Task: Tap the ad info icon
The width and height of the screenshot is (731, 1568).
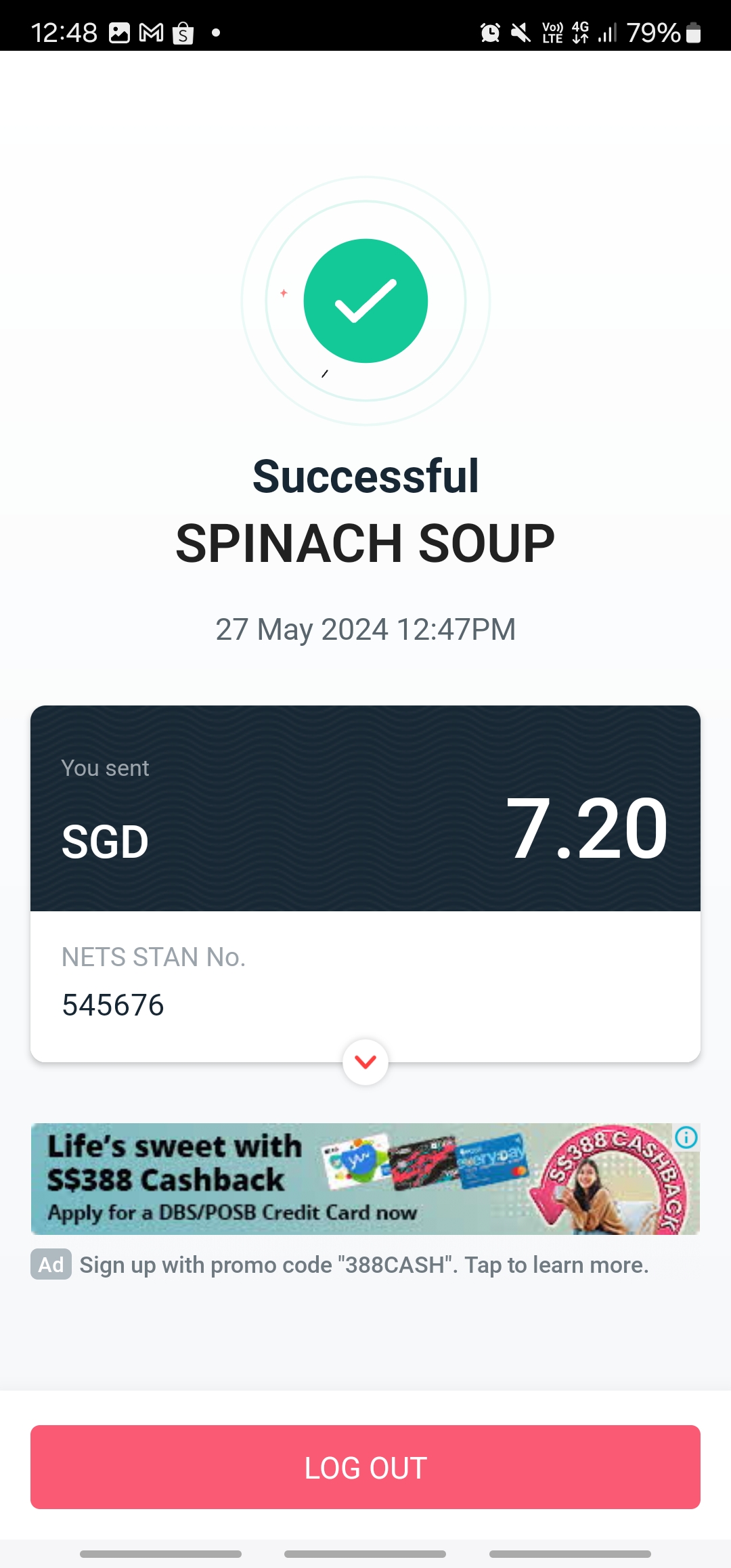Action: 686,1137
